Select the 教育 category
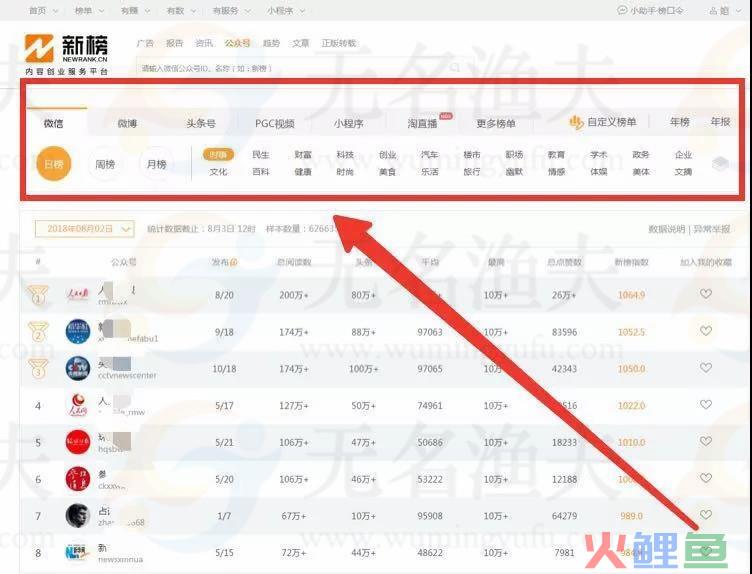This screenshot has height=574, width=752. click(556, 154)
